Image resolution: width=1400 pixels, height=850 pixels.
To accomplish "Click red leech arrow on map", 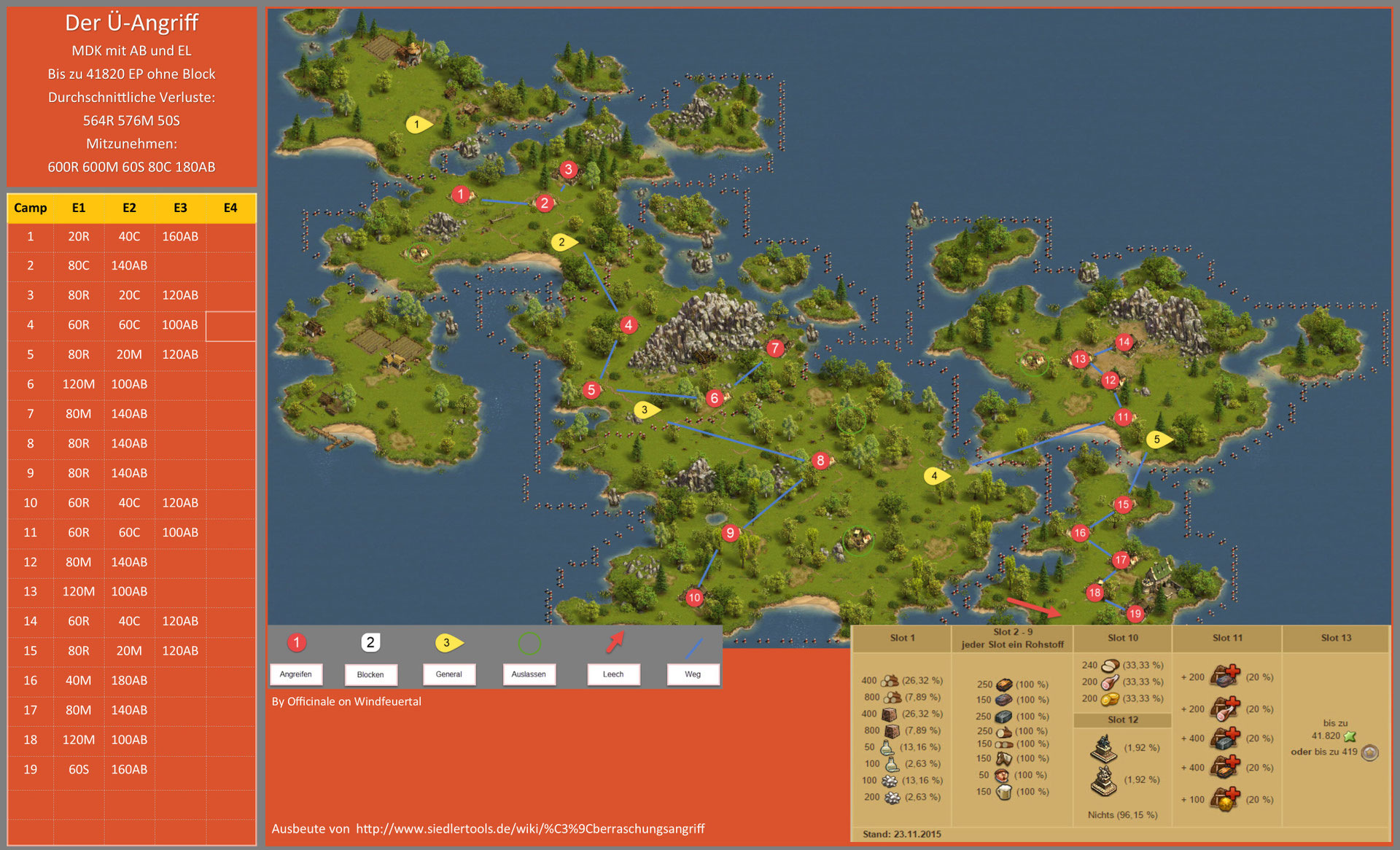I will [x=1033, y=607].
